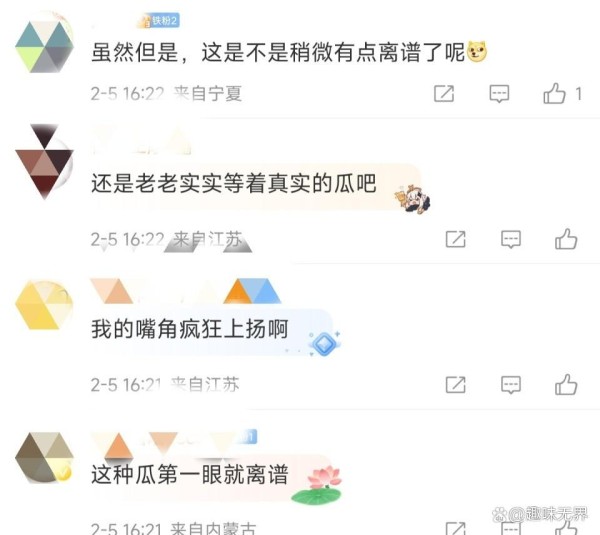This screenshot has height=535, width=600.
Task: Share the 稍微有点离谱了呢 comment
Action: click(x=444, y=94)
